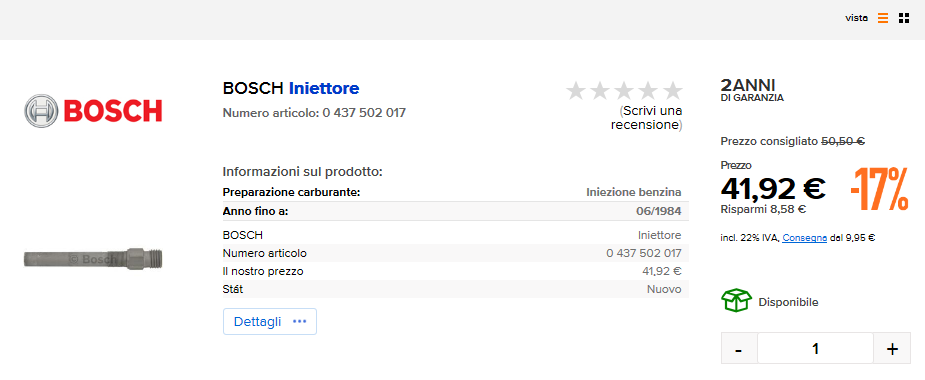Image resolution: width=925 pixels, height=380 pixels.
Task: Rate the product one star
Action: click(x=576, y=91)
